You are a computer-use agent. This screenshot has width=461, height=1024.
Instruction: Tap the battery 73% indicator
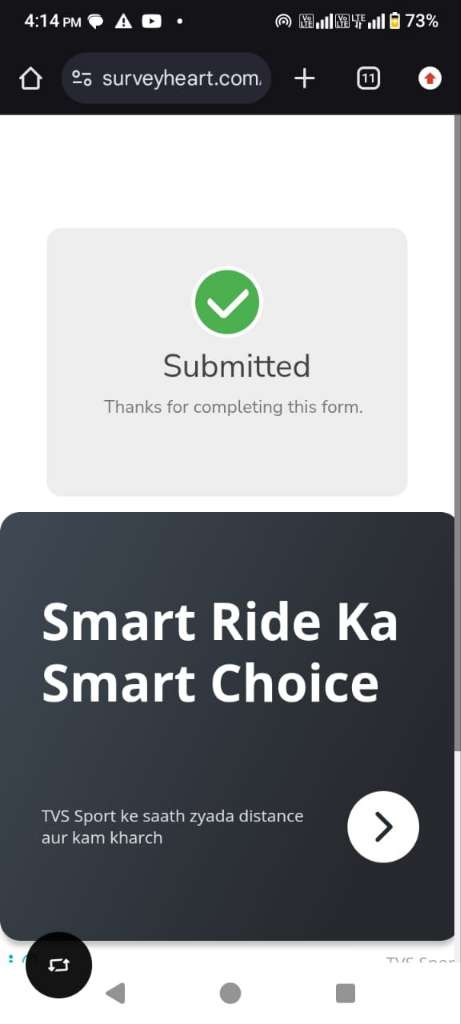click(414, 22)
